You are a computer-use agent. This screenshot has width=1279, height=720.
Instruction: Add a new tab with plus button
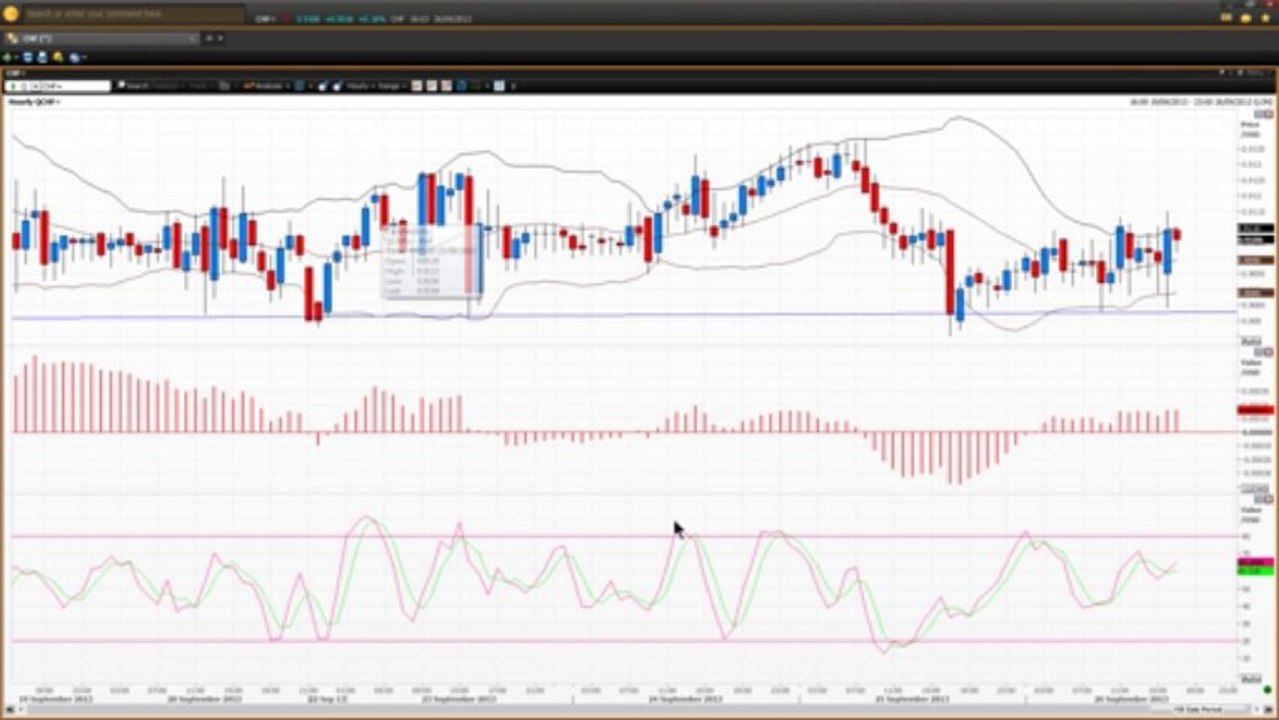coord(209,38)
